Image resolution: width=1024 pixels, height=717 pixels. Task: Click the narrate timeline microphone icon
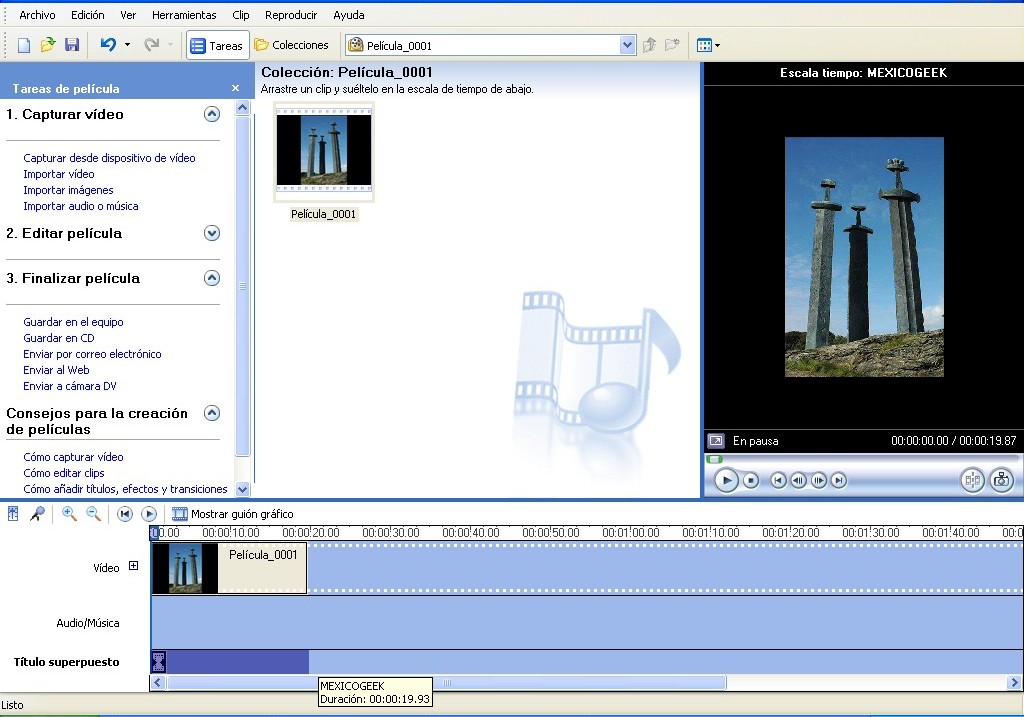pyautogui.click(x=37, y=514)
